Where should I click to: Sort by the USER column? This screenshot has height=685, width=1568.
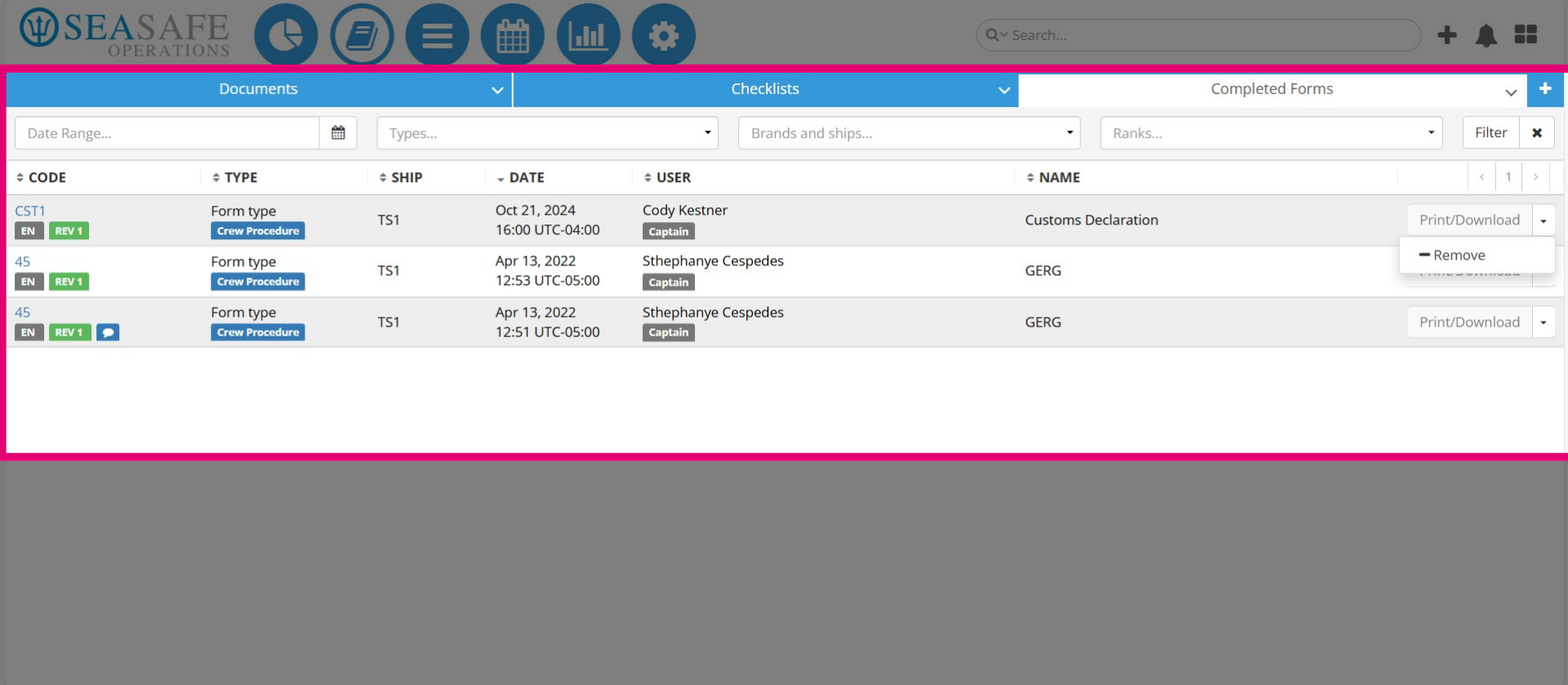point(667,177)
